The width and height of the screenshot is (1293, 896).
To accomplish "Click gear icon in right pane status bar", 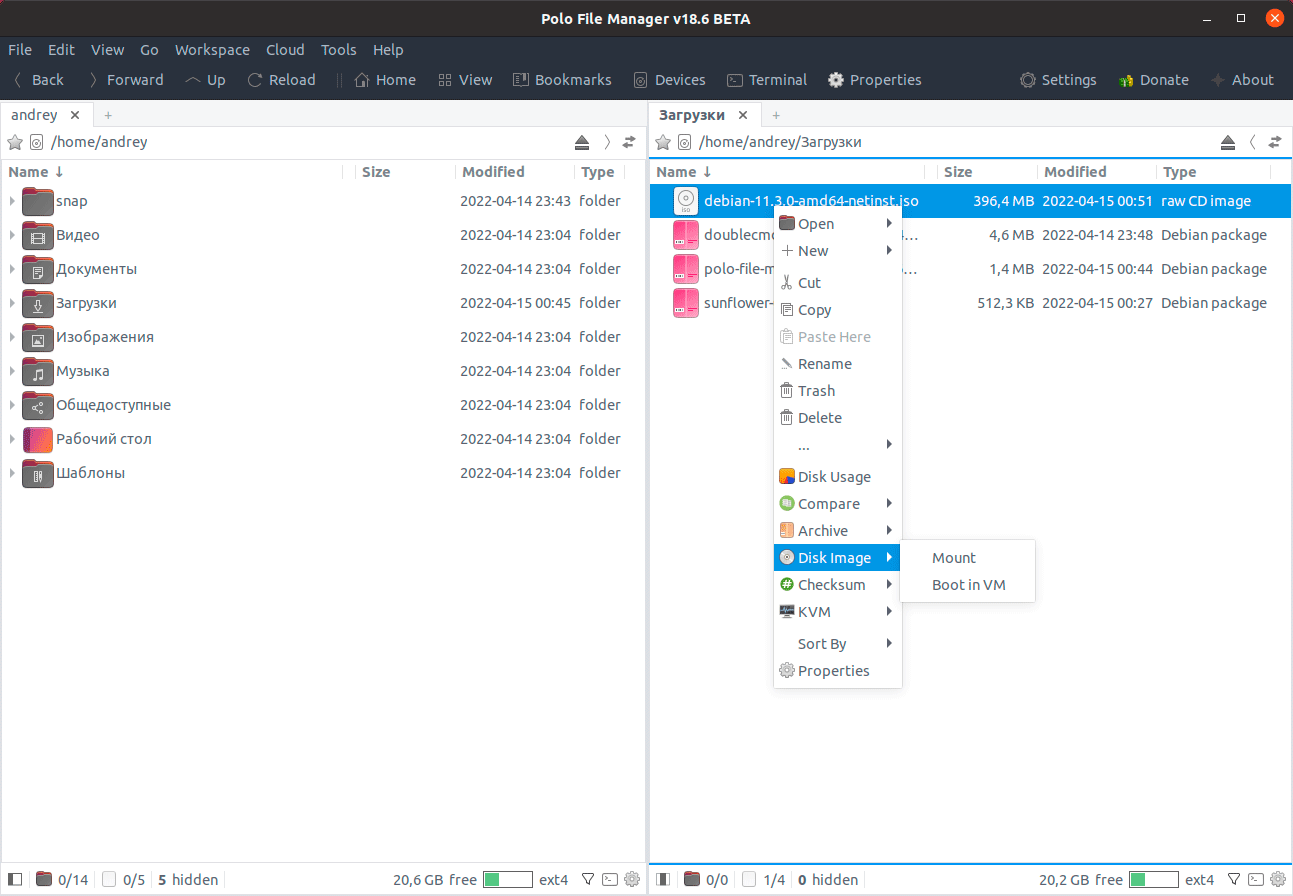I will pos(1278,880).
